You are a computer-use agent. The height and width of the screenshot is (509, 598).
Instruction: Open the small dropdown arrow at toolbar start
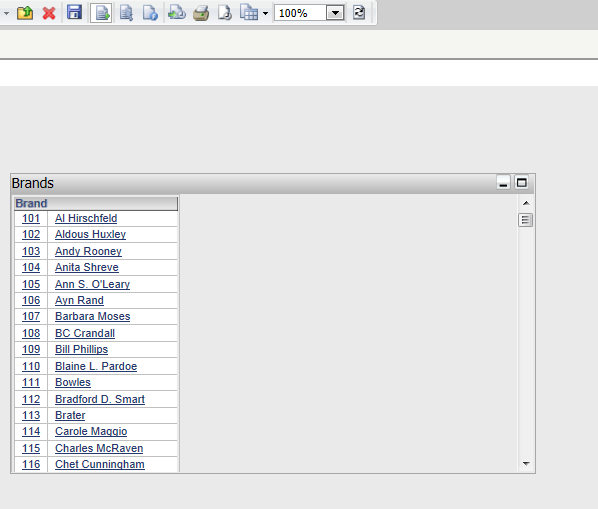tap(6, 13)
